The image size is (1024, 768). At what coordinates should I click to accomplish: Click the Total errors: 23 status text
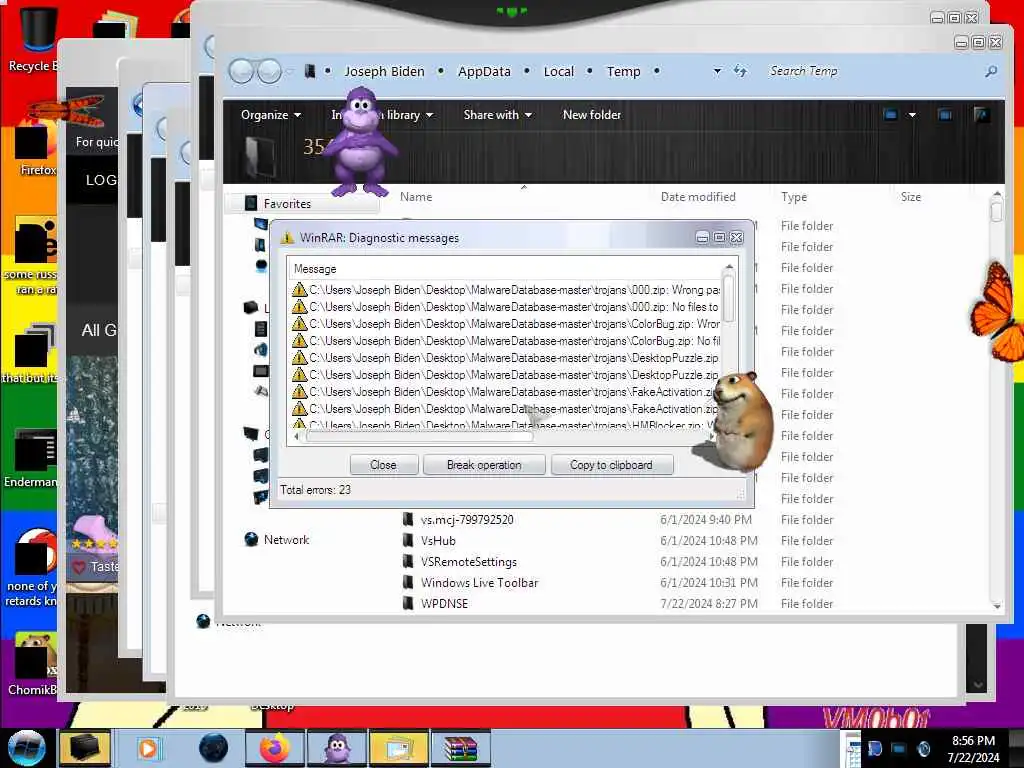click(x=315, y=490)
